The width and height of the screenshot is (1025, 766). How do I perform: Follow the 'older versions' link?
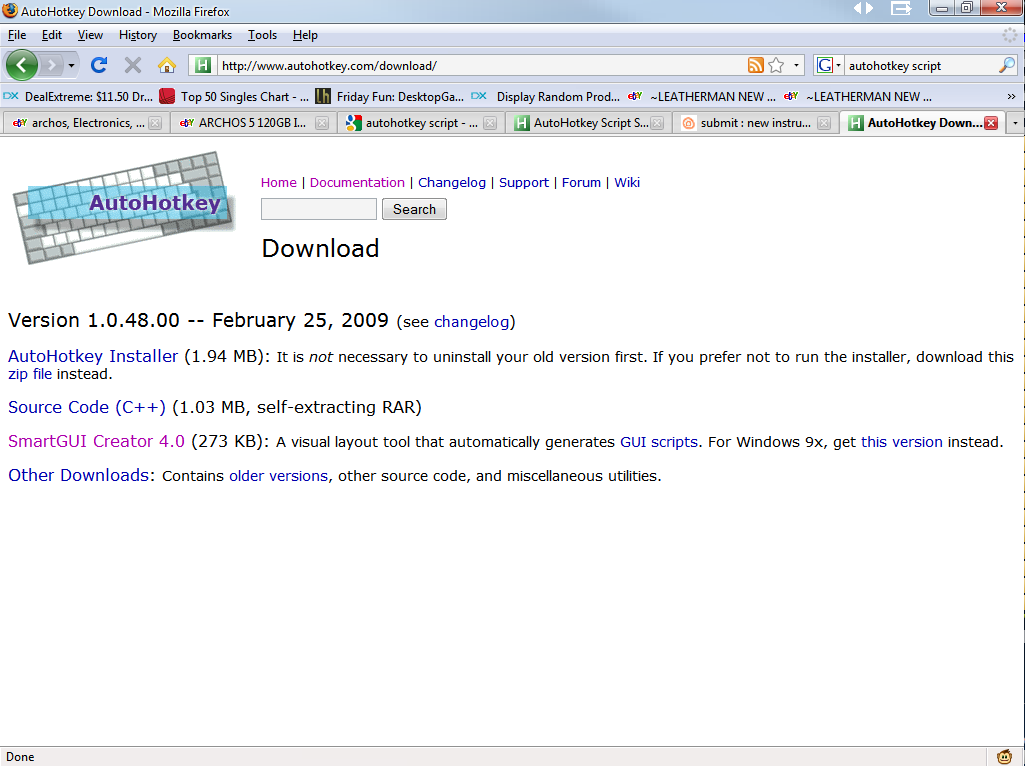278,476
